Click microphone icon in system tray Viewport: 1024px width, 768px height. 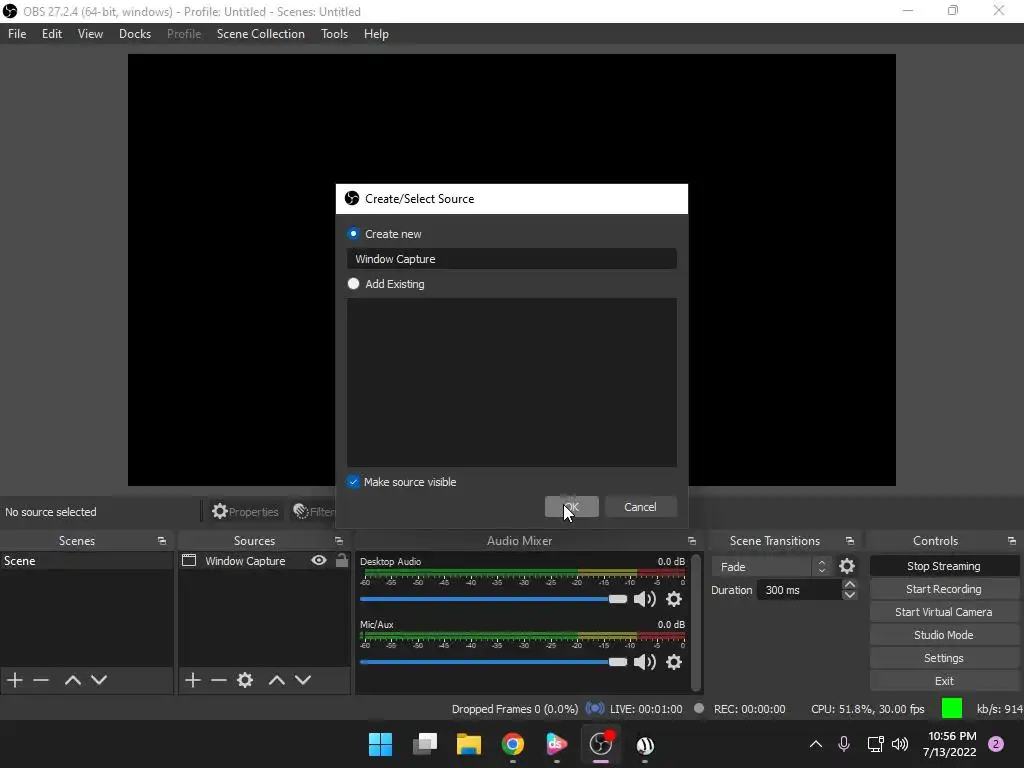(x=844, y=744)
